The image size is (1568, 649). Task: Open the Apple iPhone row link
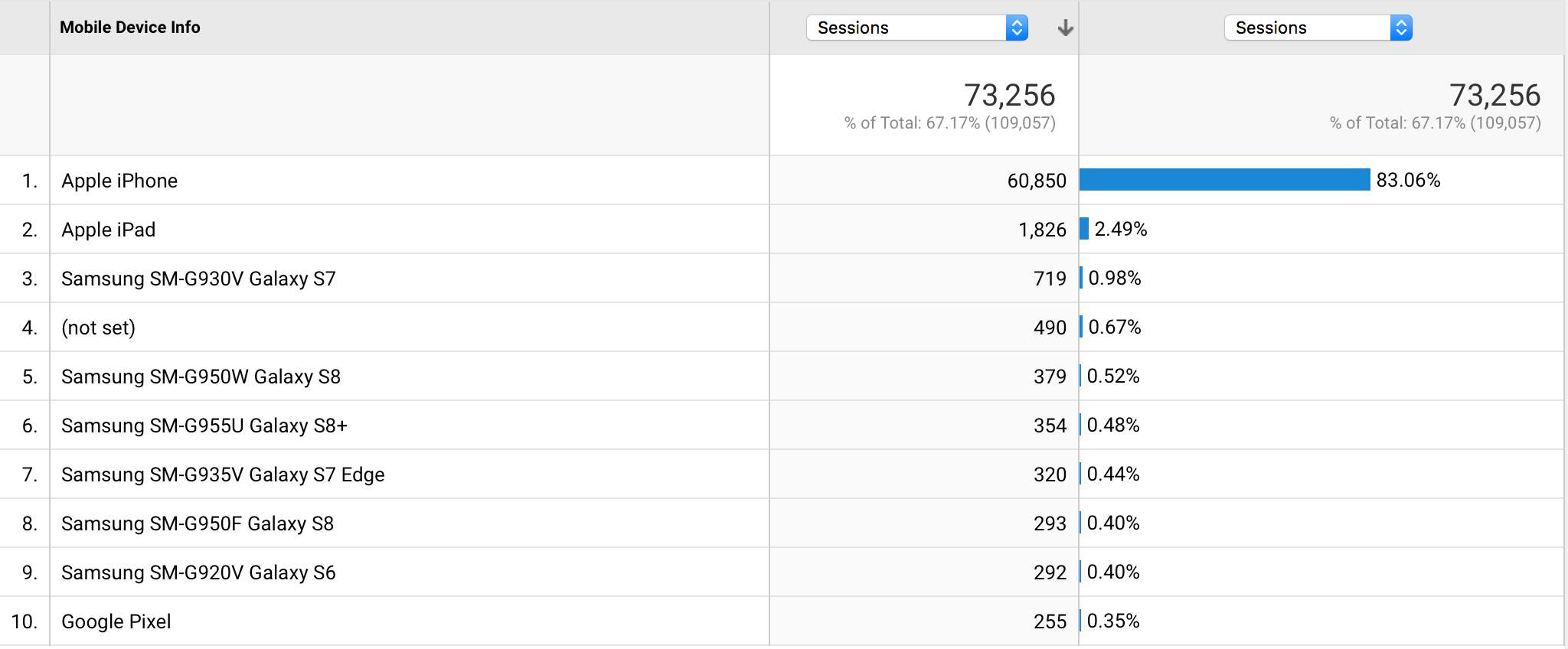click(119, 181)
